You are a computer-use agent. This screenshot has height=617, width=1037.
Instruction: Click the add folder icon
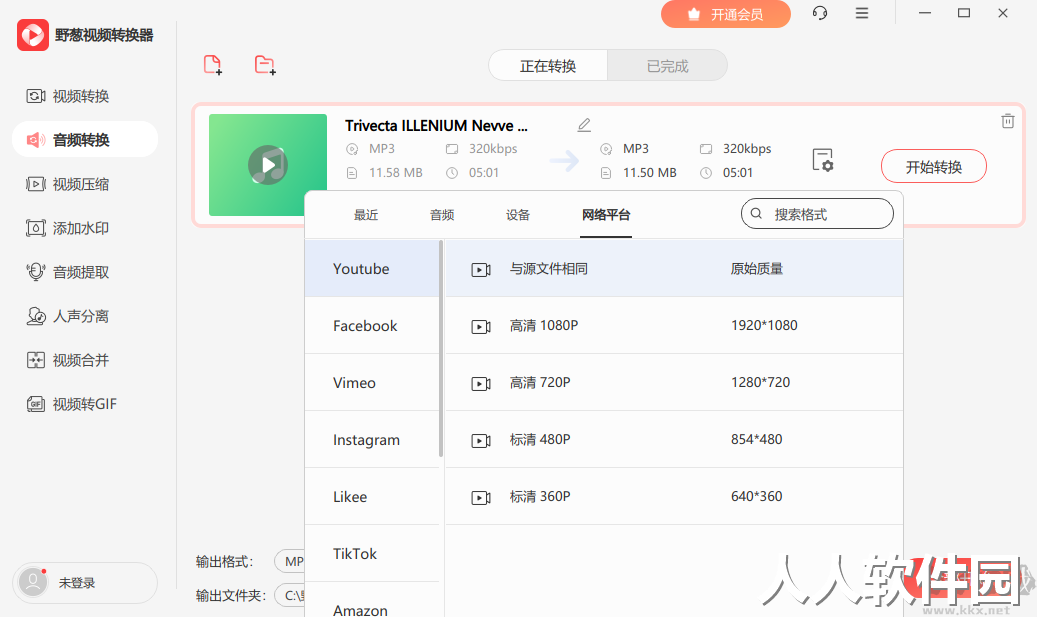(265, 65)
